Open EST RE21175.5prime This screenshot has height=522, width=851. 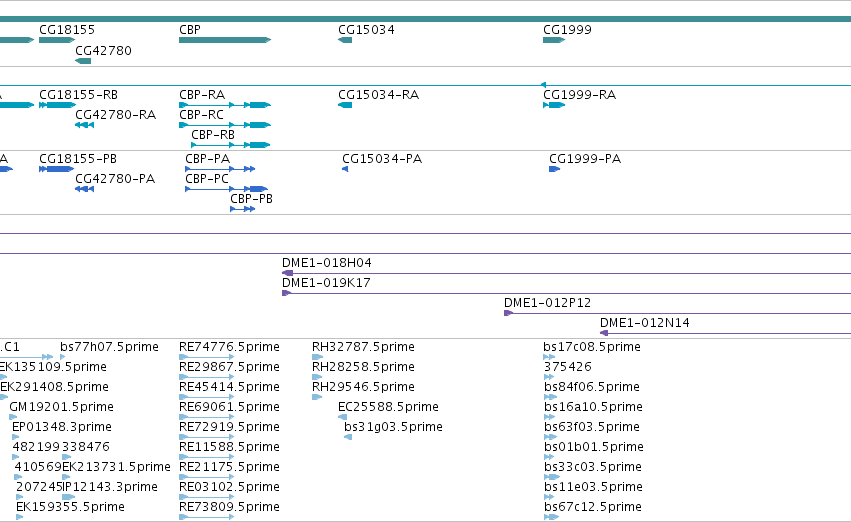coord(229,467)
